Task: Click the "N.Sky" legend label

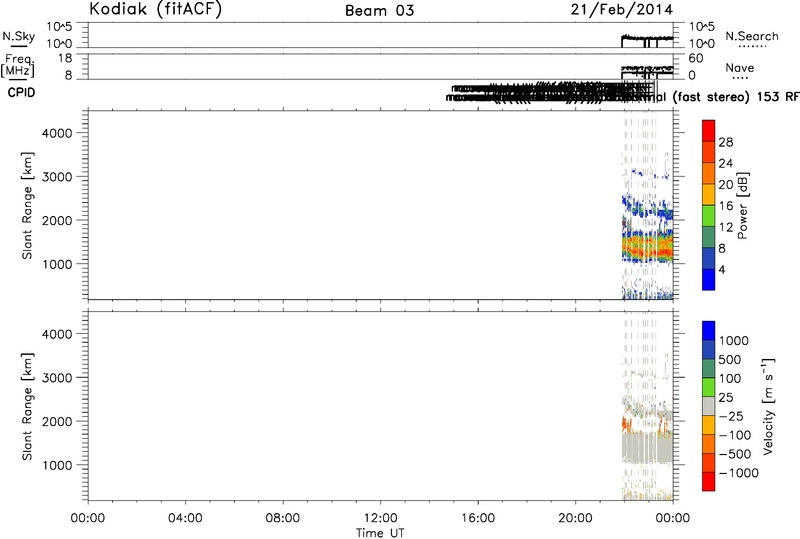Action: pos(19,36)
